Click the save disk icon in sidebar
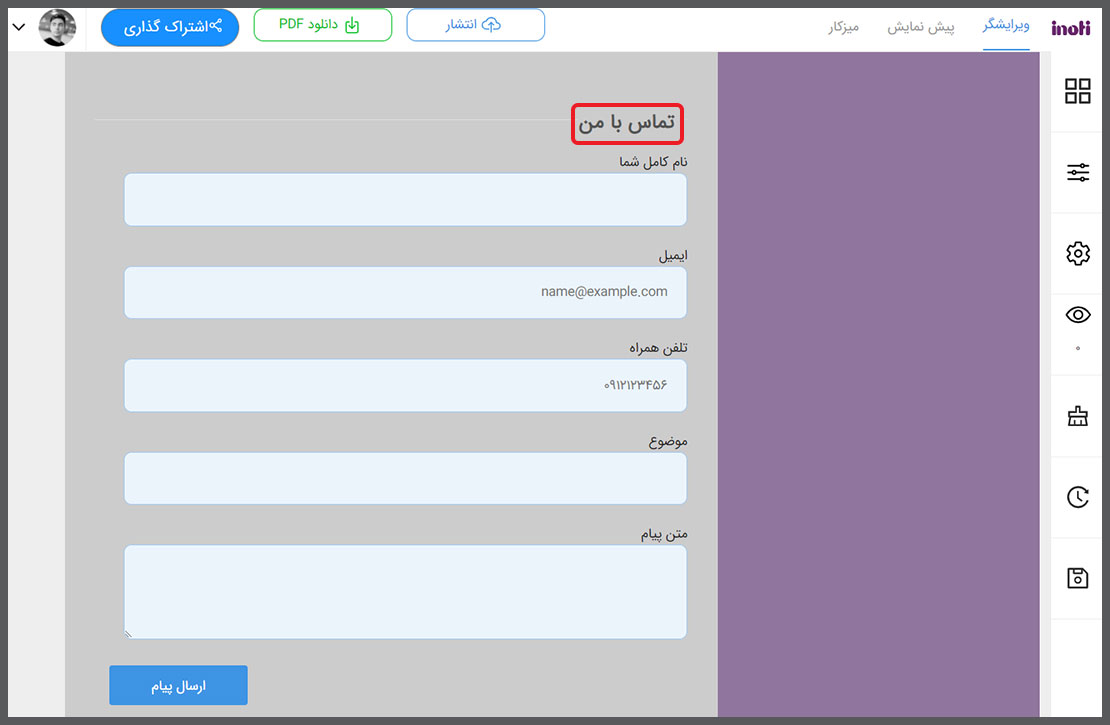The height and width of the screenshot is (725, 1110). click(x=1077, y=578)
